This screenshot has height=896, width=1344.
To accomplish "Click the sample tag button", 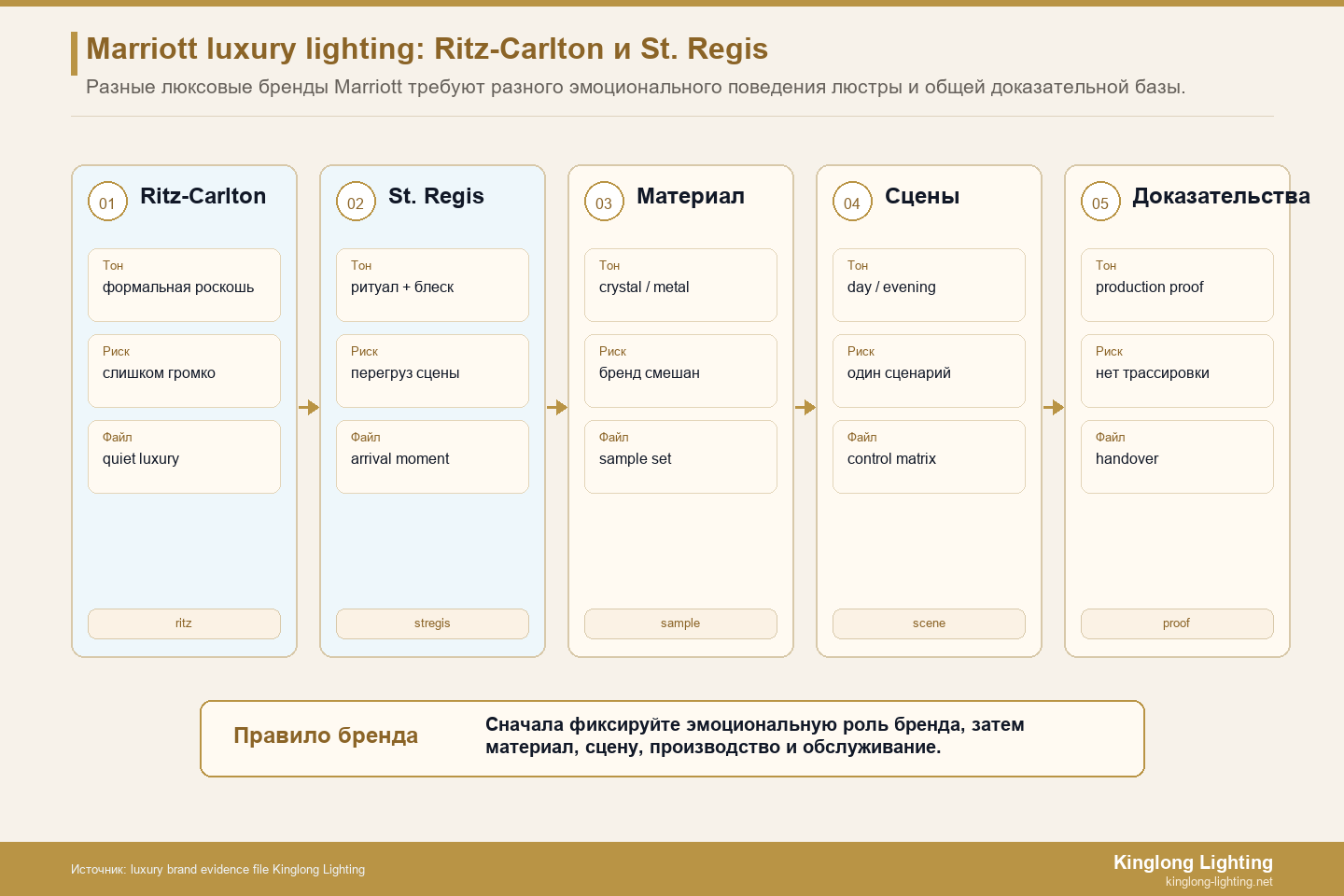I will pyautogui.click(x=680, y=623).
